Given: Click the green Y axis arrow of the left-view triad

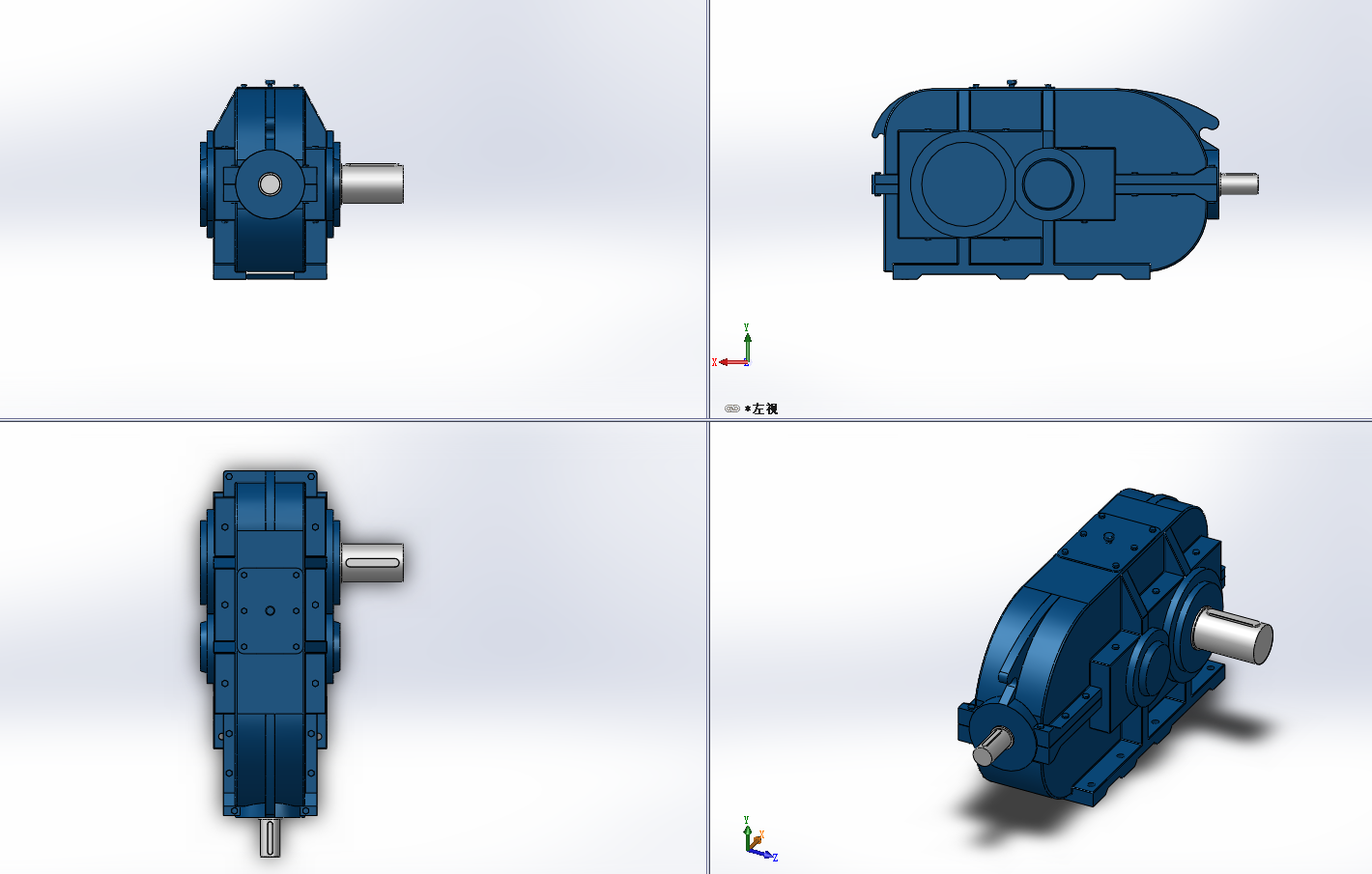Looking at the screenshot, I should coord(747,346).
